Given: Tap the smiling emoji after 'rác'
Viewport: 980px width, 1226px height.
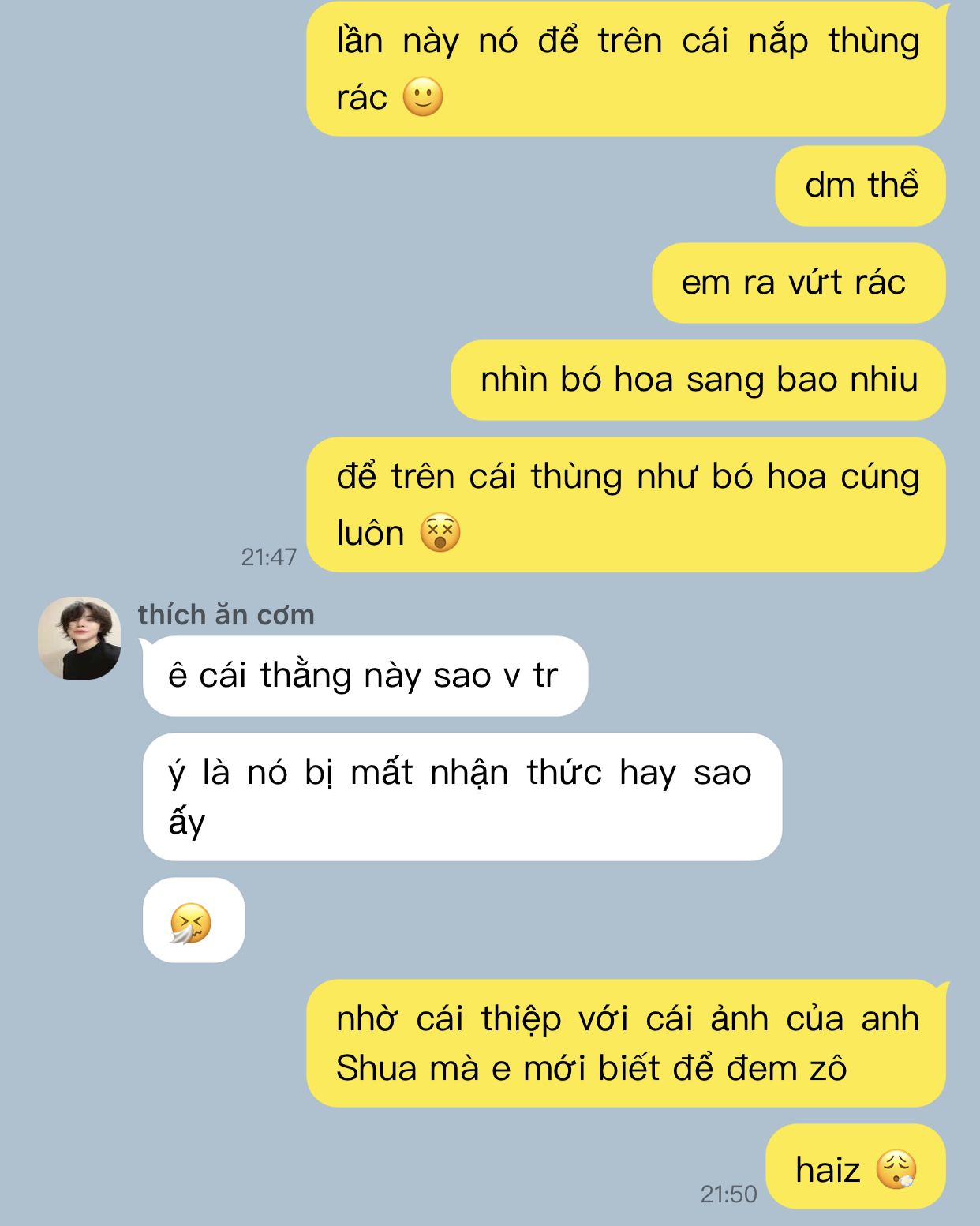Looking at the screenshot, I should (423, 97).
